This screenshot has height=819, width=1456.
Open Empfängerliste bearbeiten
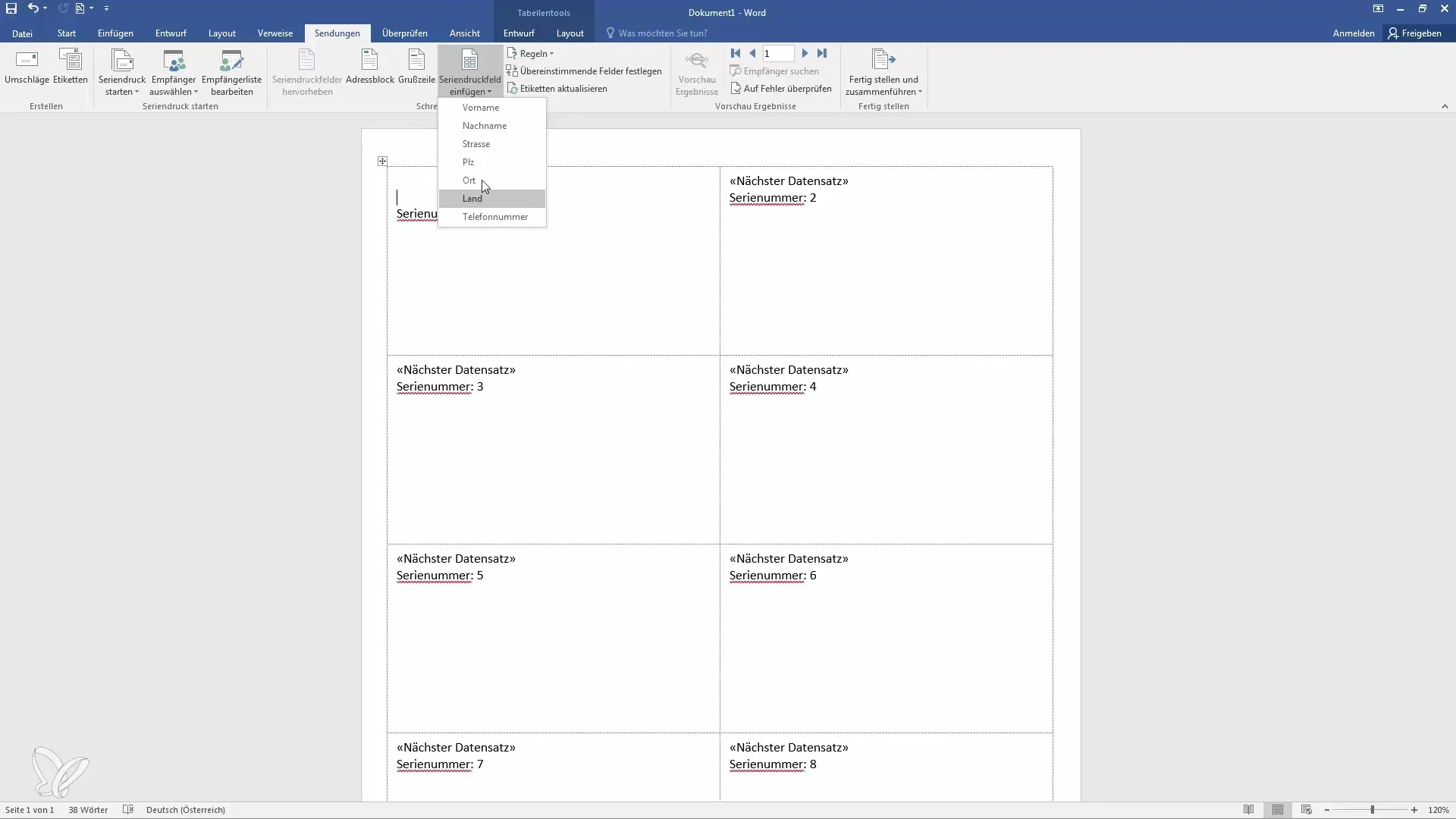click(231, 73)
